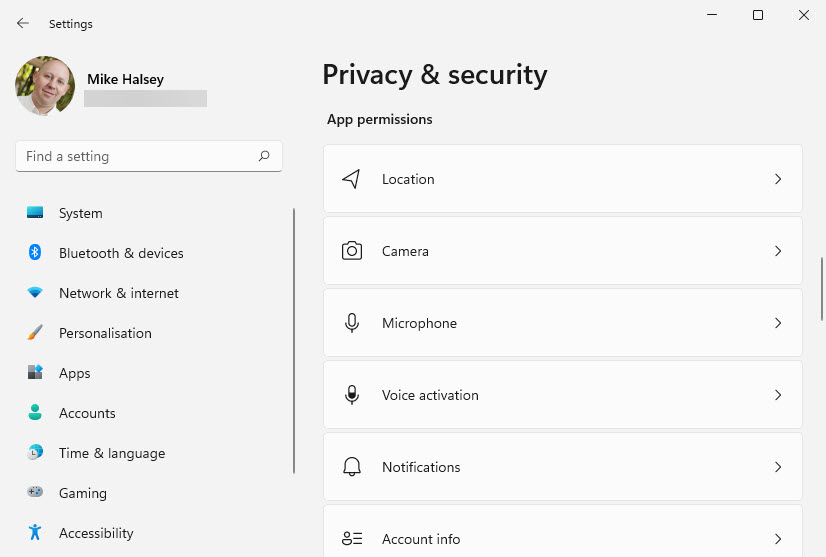Image resolution: width=826 pixels, height=557 pixels.
Task: Click the Microphone icon in permissions
Action: click(351, 323)
